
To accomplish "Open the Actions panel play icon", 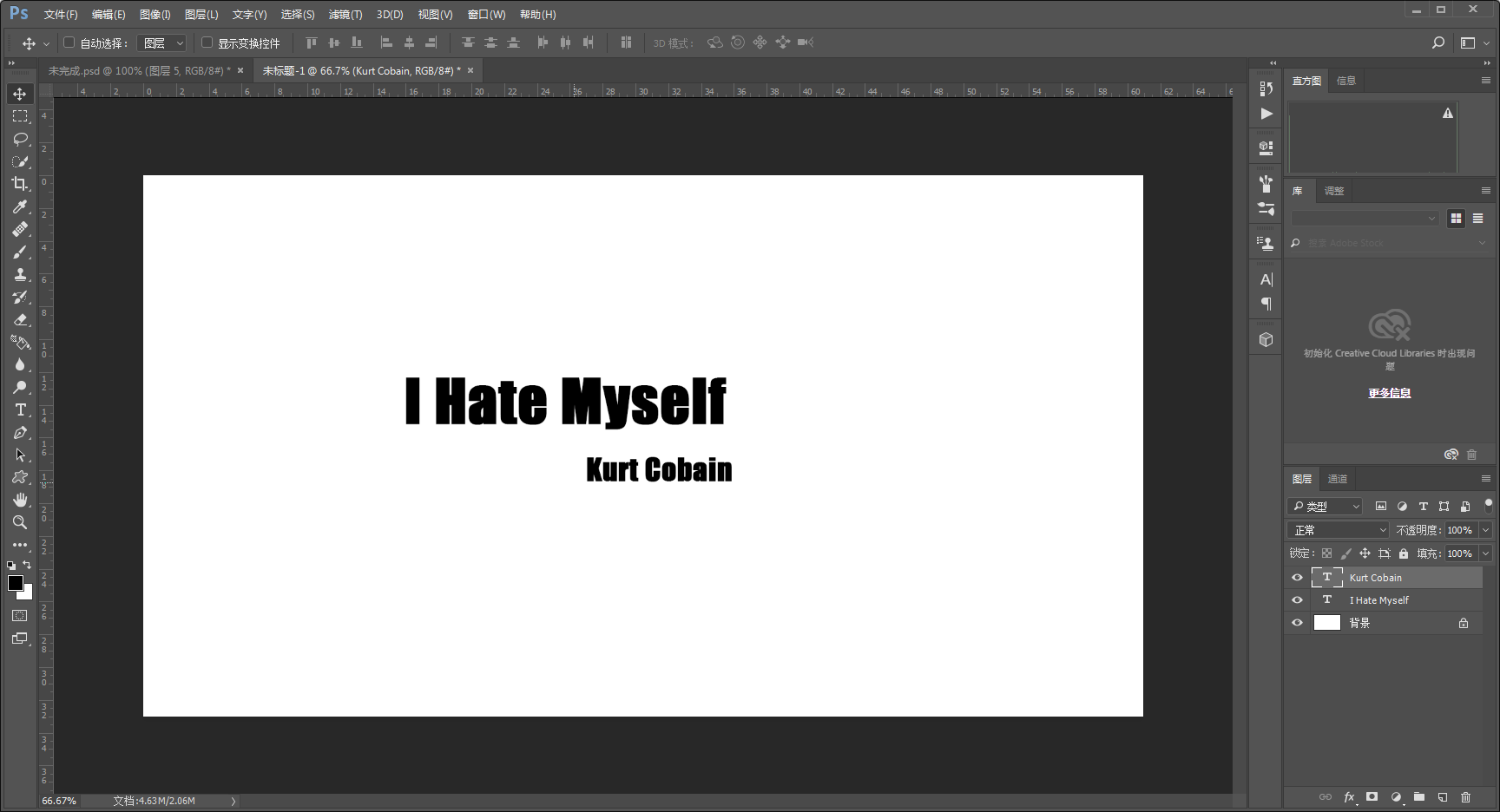I will 1266,114.
